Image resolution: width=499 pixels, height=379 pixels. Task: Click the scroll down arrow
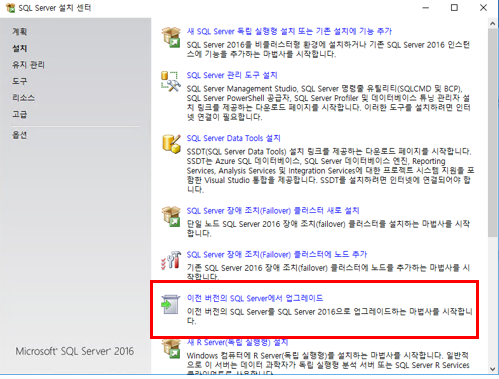pos(493,369)
